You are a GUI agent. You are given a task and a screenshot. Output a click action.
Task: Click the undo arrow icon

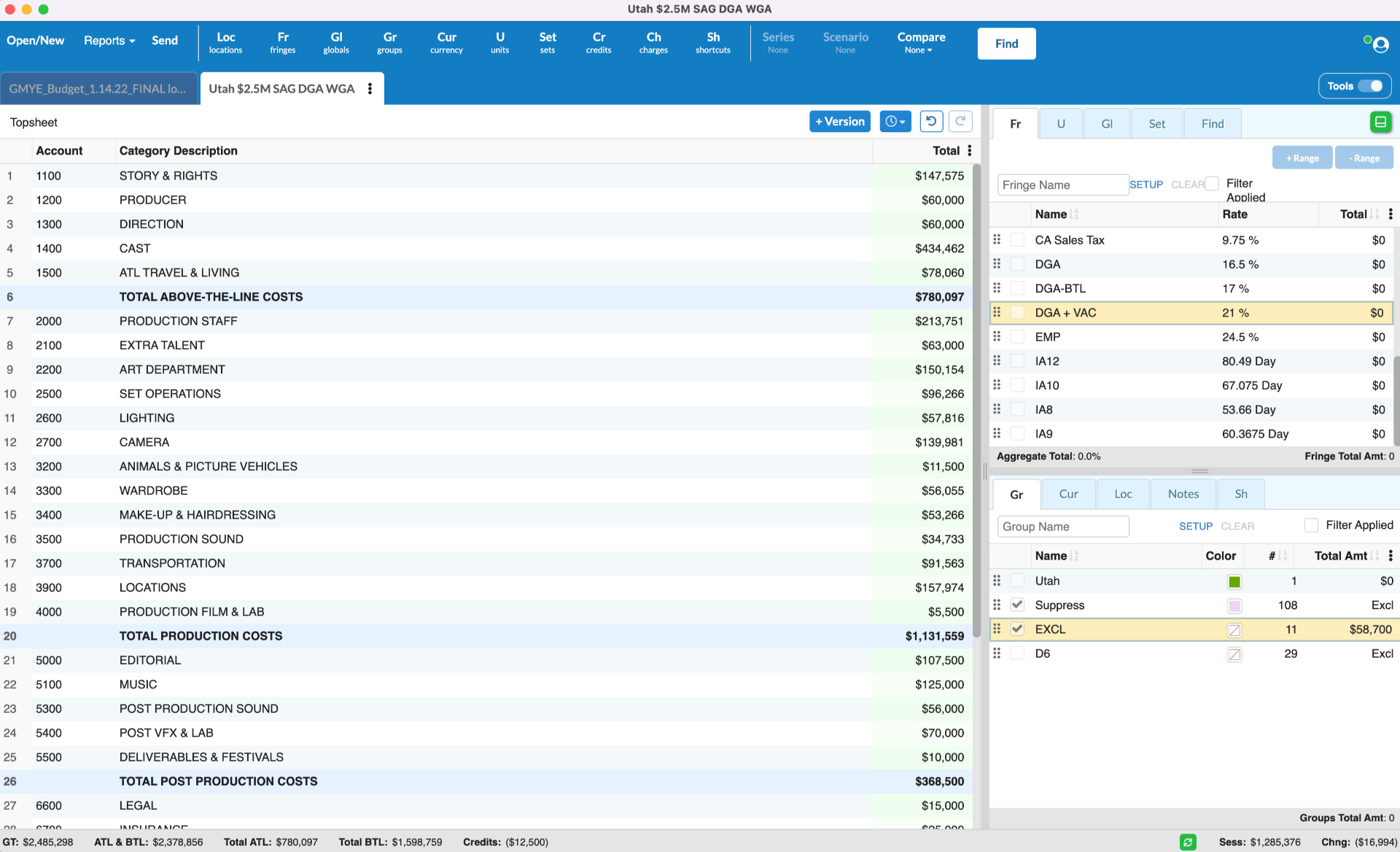pyautogui.click(x=931, y=122)
